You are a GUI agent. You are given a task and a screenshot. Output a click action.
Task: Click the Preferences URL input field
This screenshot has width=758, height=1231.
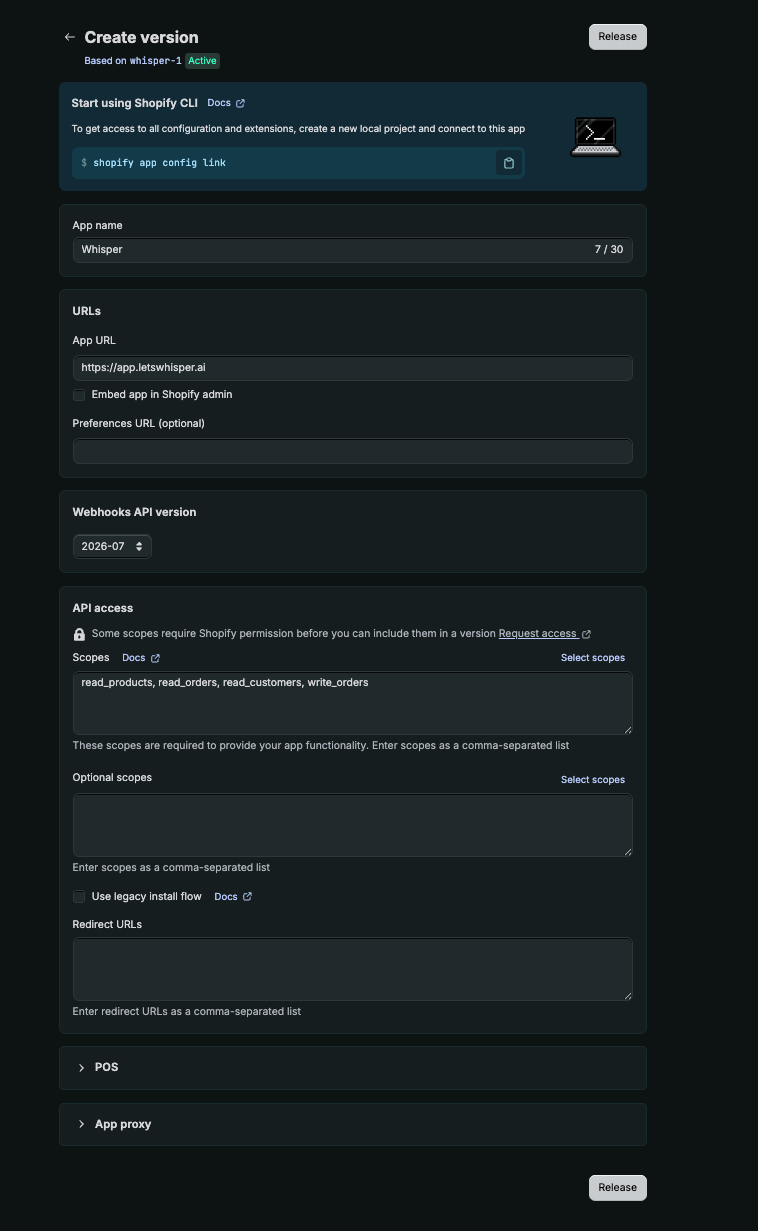click(x=353, y=451)
